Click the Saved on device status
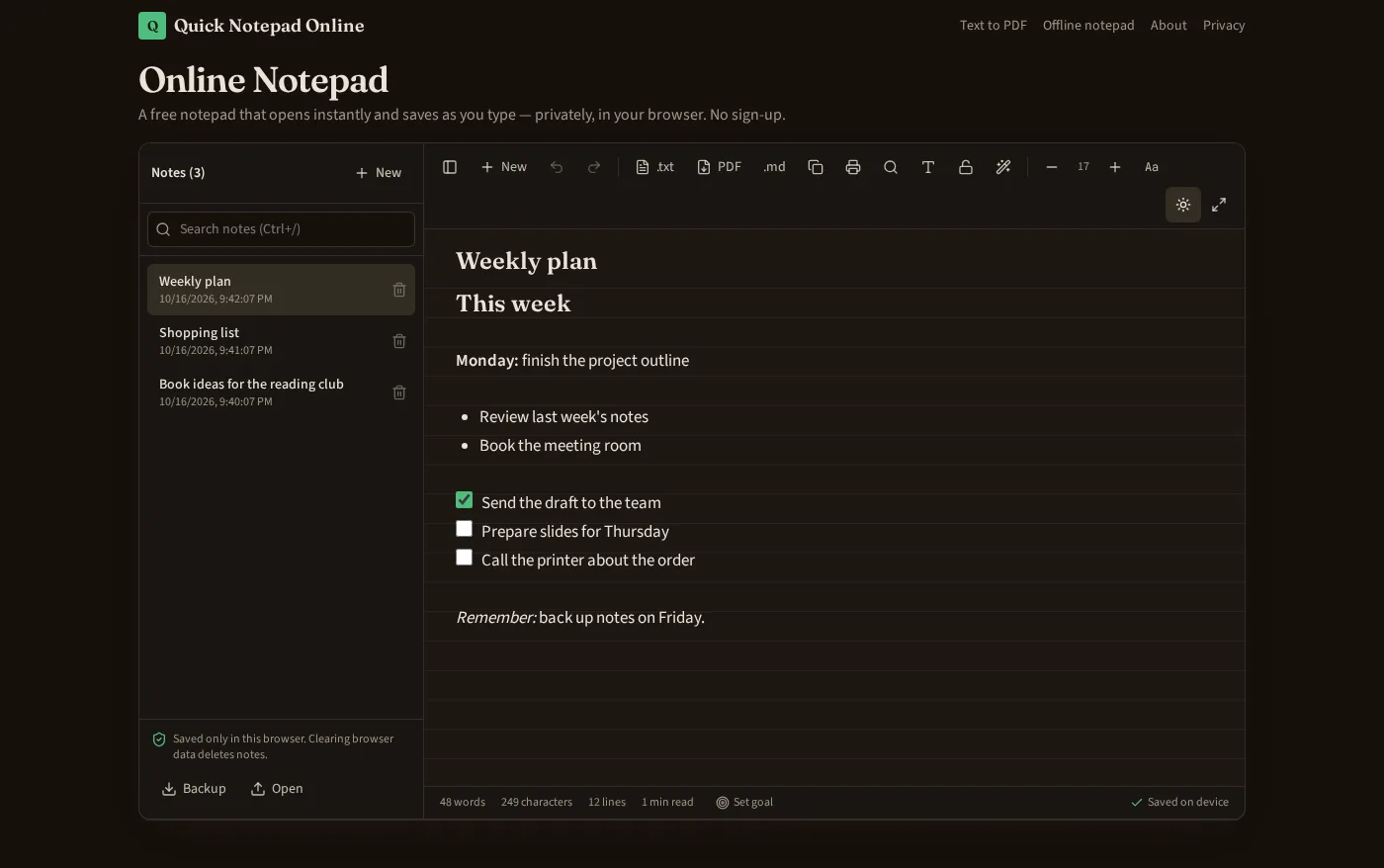This screenshot has height=868, width=1384. (x=1179, y=803)
